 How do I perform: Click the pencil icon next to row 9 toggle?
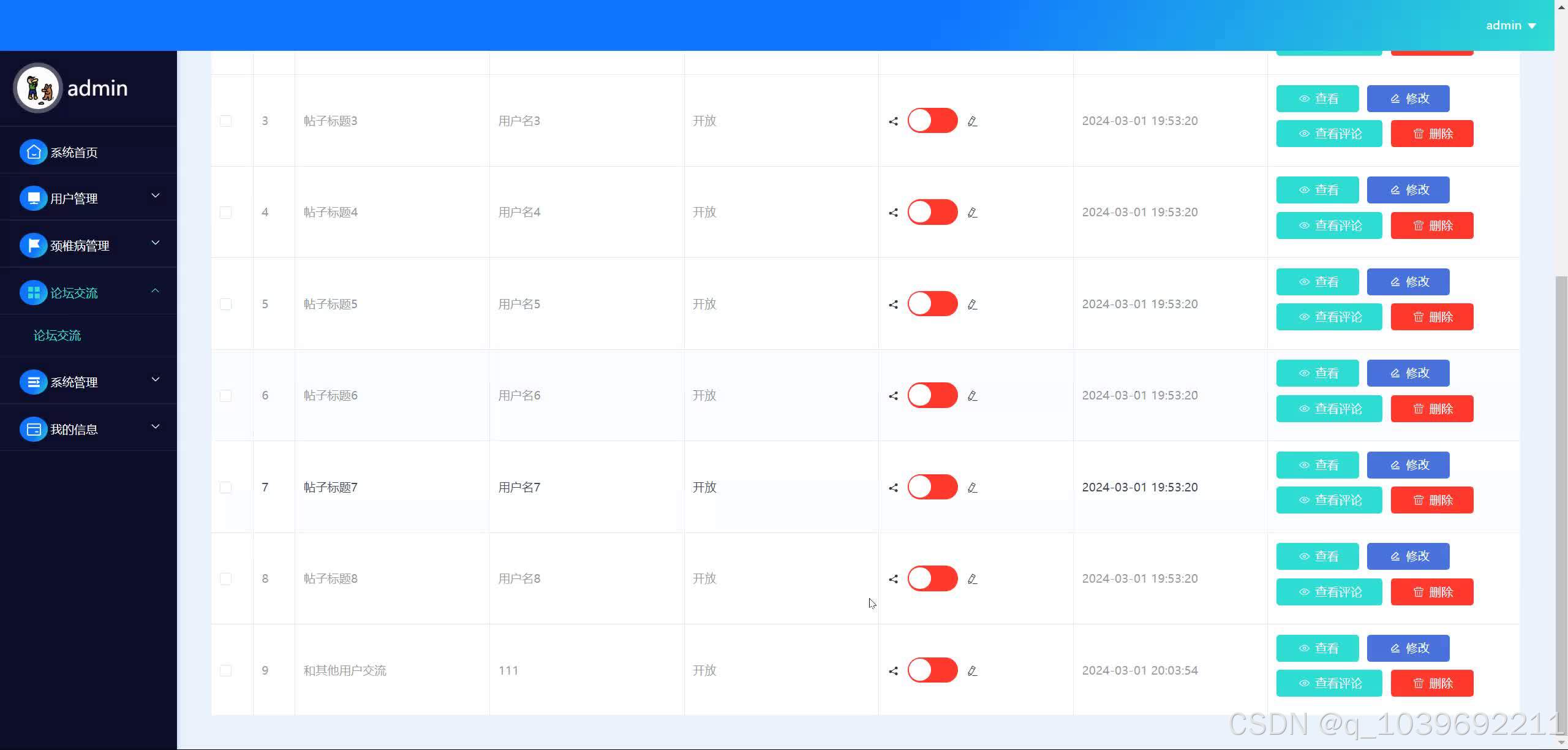972,671
